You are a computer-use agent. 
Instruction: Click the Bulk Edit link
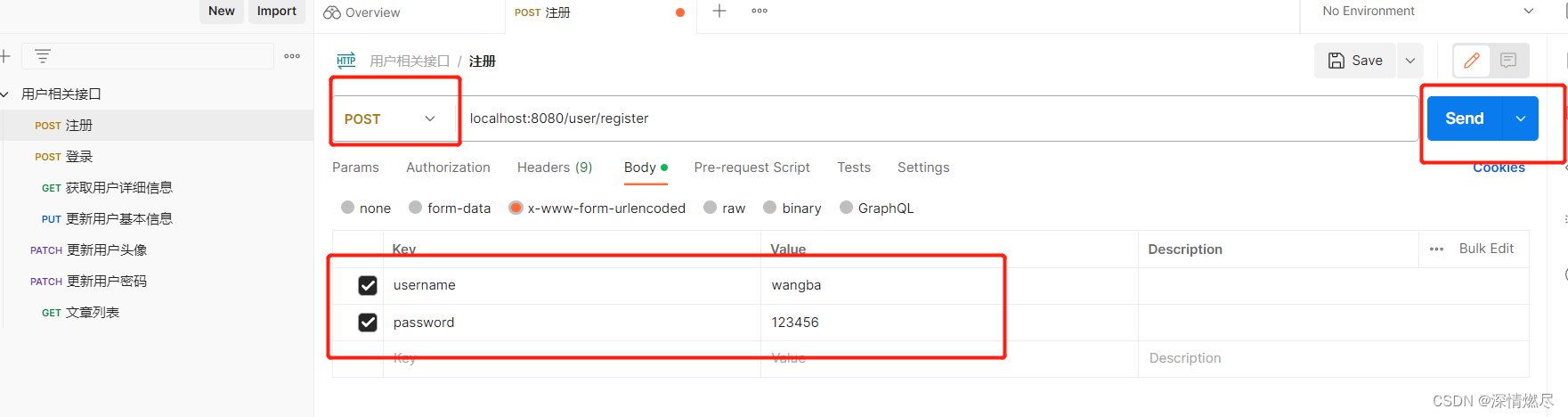click(x=1486, y=249)
